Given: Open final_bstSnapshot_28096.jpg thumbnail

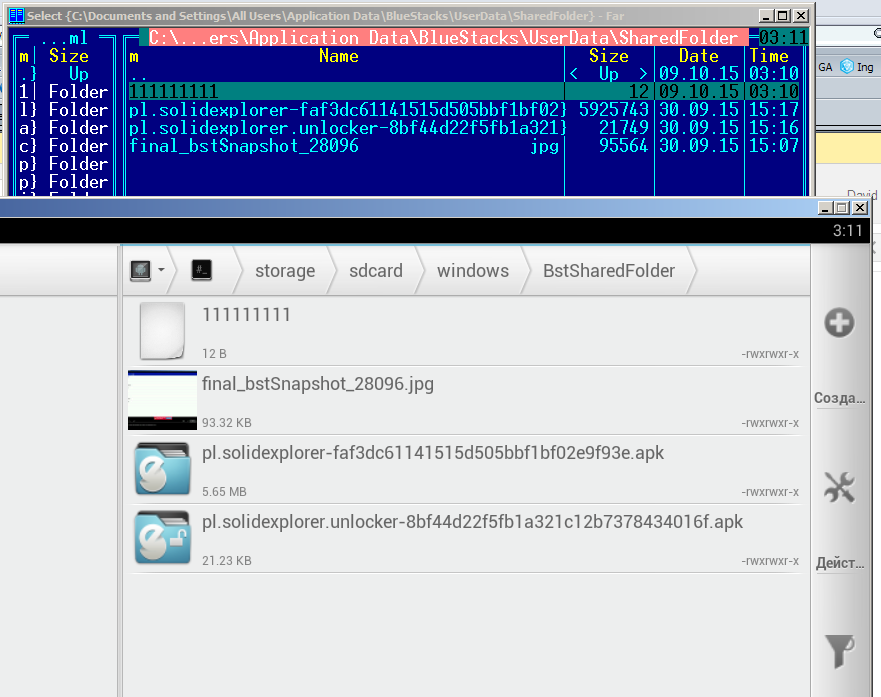Looking at the screenshot, I should (x=162, y=400).
